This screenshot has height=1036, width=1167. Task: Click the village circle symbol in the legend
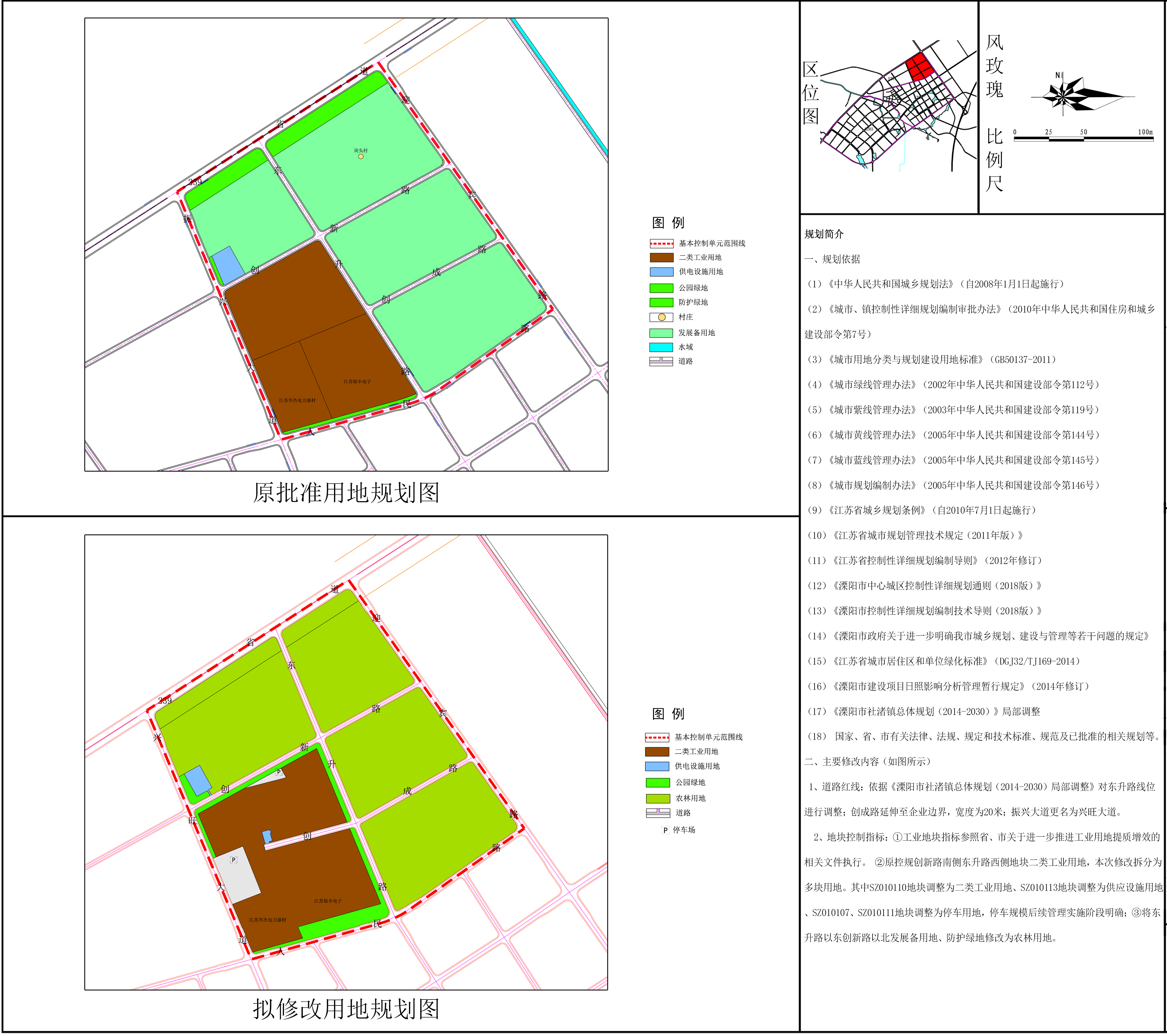[662, 317]
